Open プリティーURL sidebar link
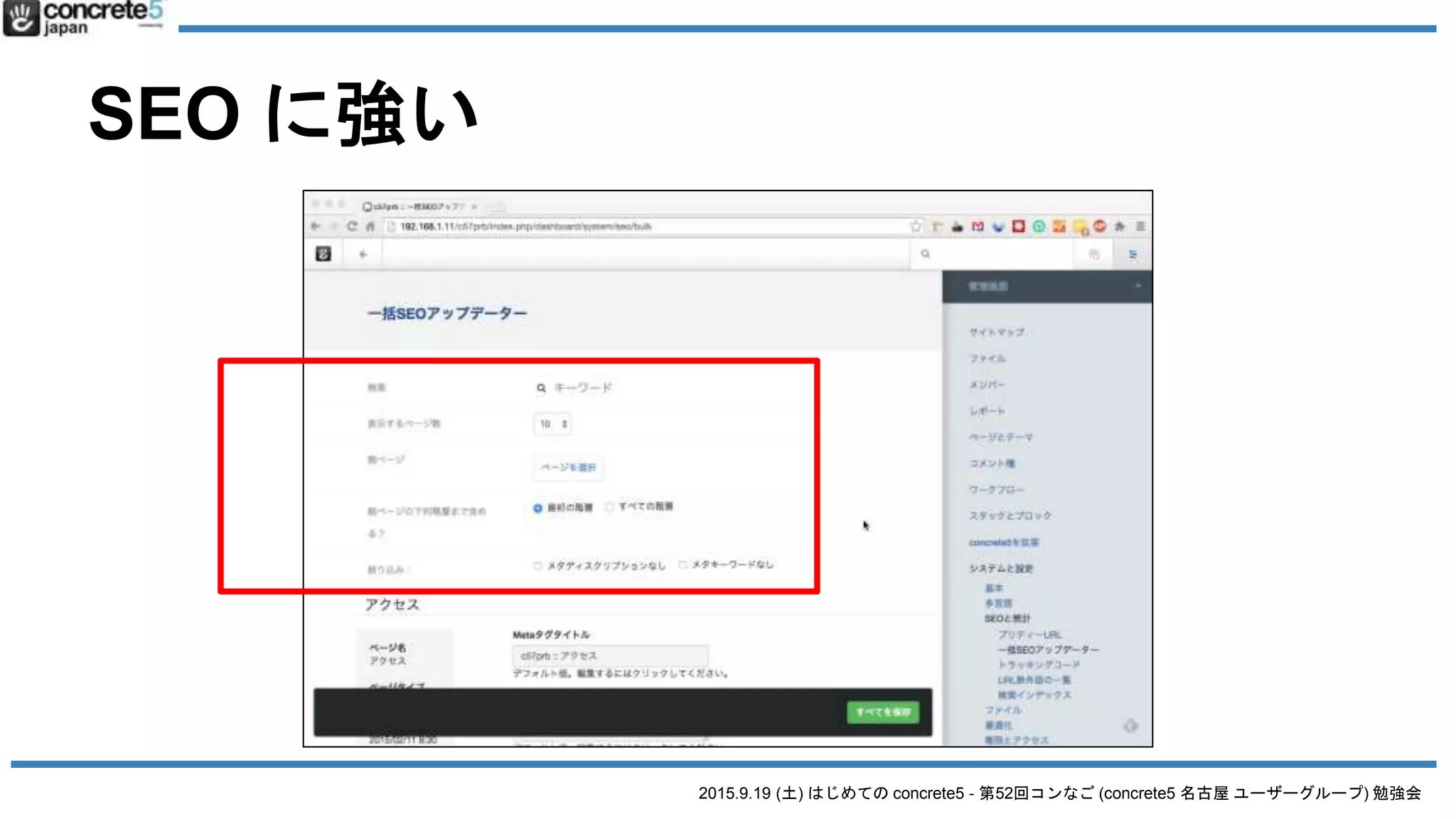Image resolution: width=1456 pixels, height=819 pixels. click(x=1029, y=634)
